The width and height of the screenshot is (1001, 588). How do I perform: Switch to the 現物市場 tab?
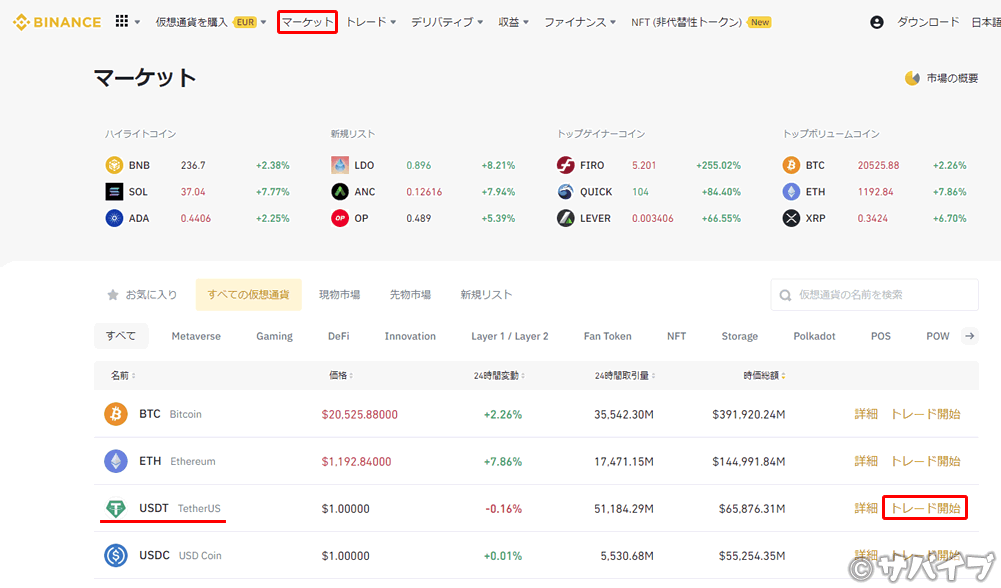point(340,295)
